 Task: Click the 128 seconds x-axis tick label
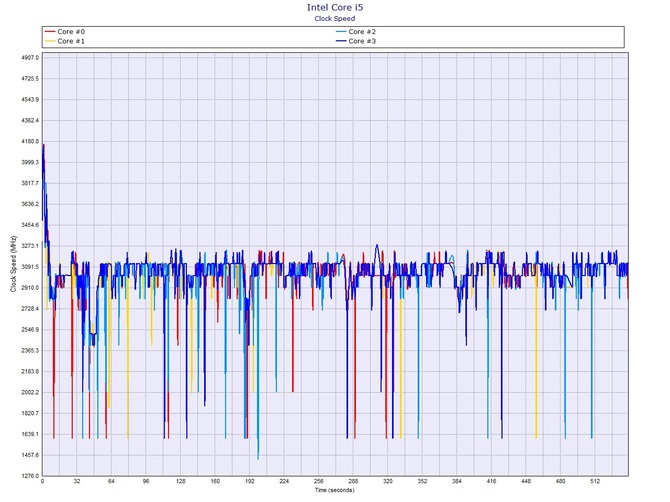(181, 481)
